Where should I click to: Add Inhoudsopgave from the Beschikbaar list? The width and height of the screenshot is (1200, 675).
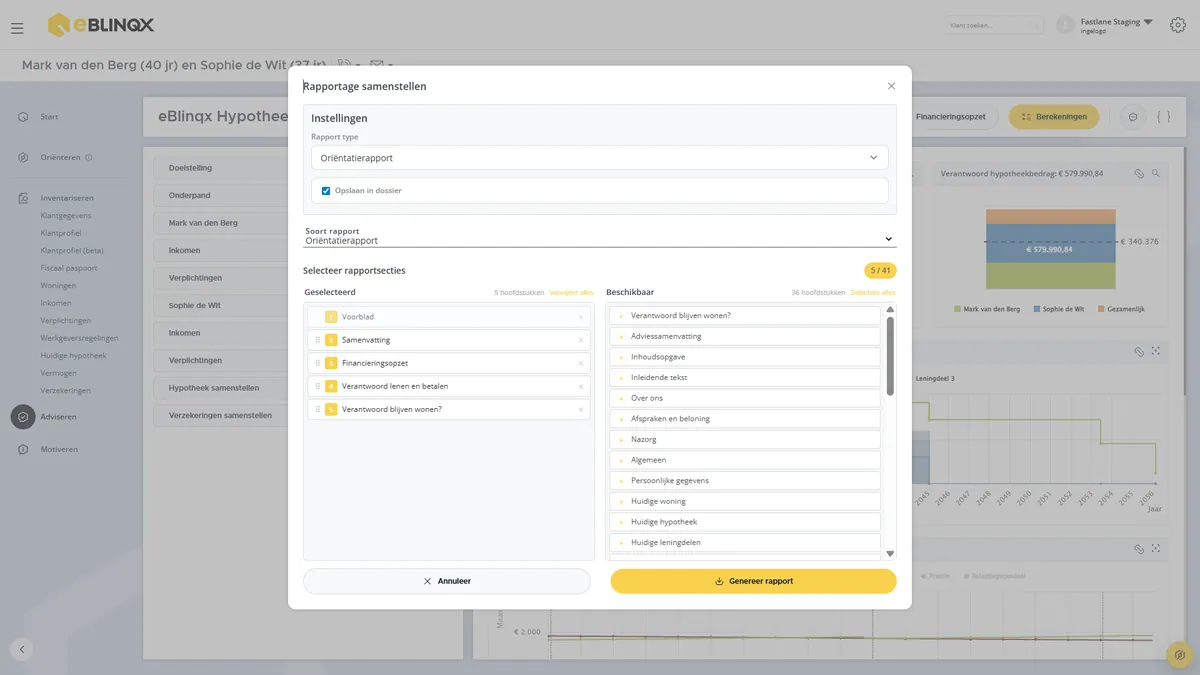745,357
